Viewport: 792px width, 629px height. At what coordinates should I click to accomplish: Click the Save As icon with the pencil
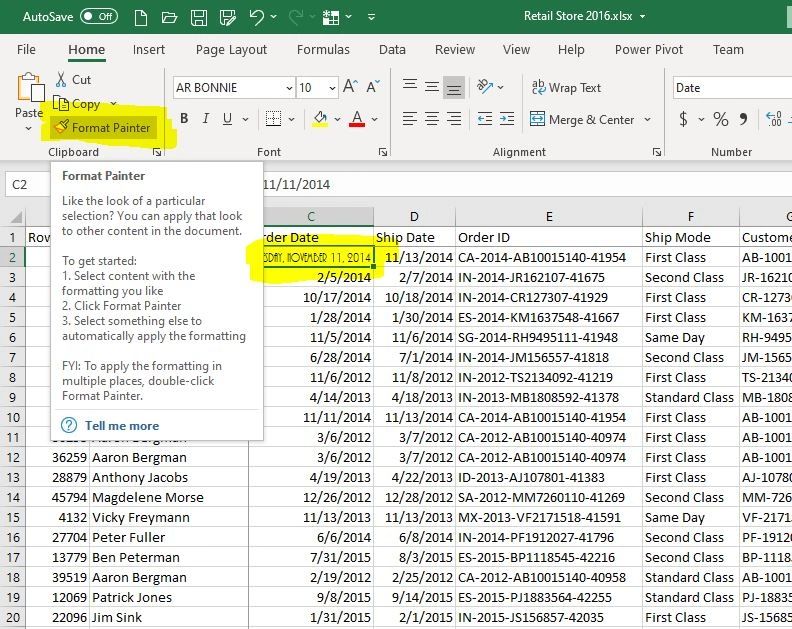tap(228, 18)
